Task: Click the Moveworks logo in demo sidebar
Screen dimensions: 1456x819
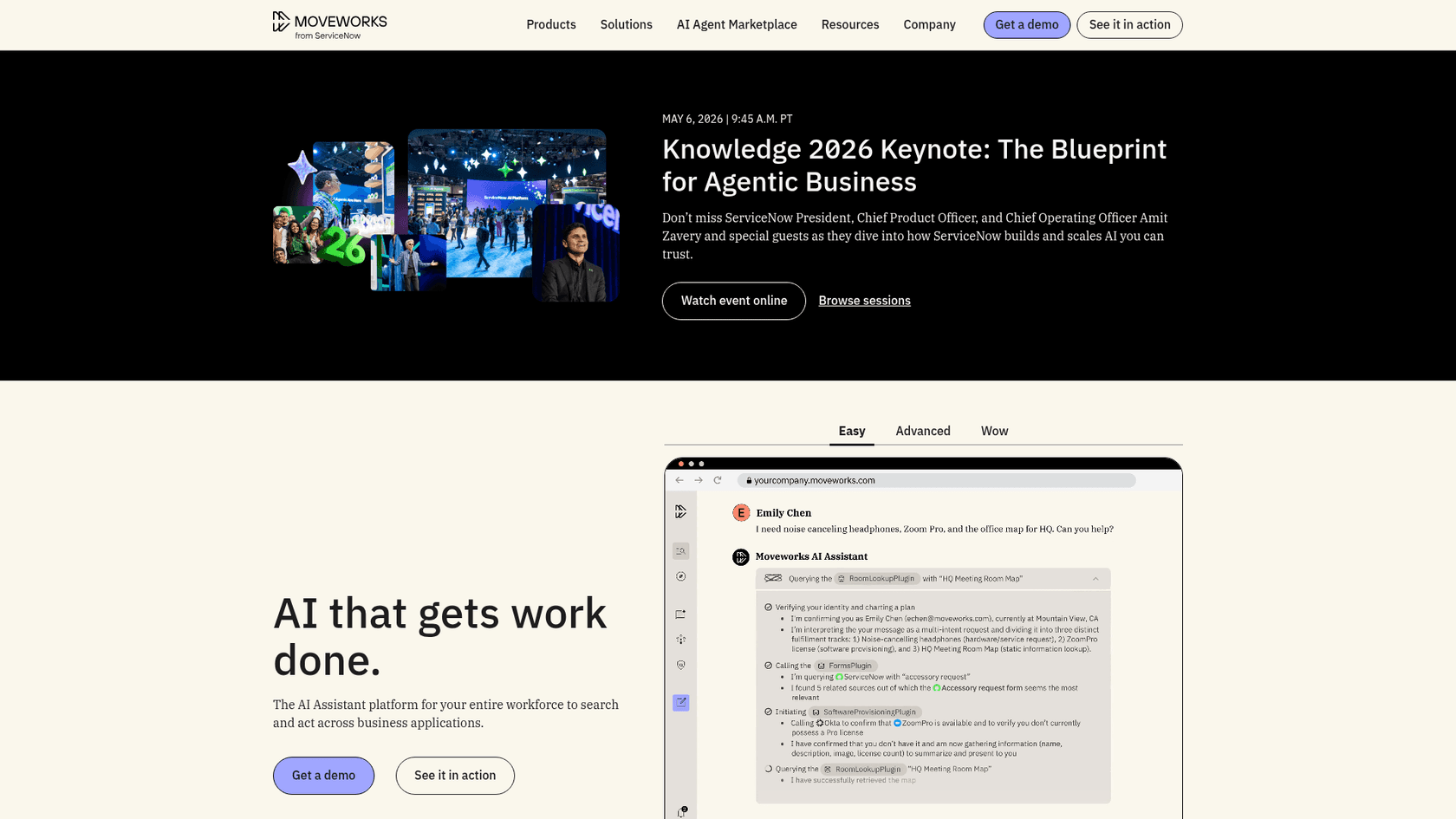Action: click(681, 512)
